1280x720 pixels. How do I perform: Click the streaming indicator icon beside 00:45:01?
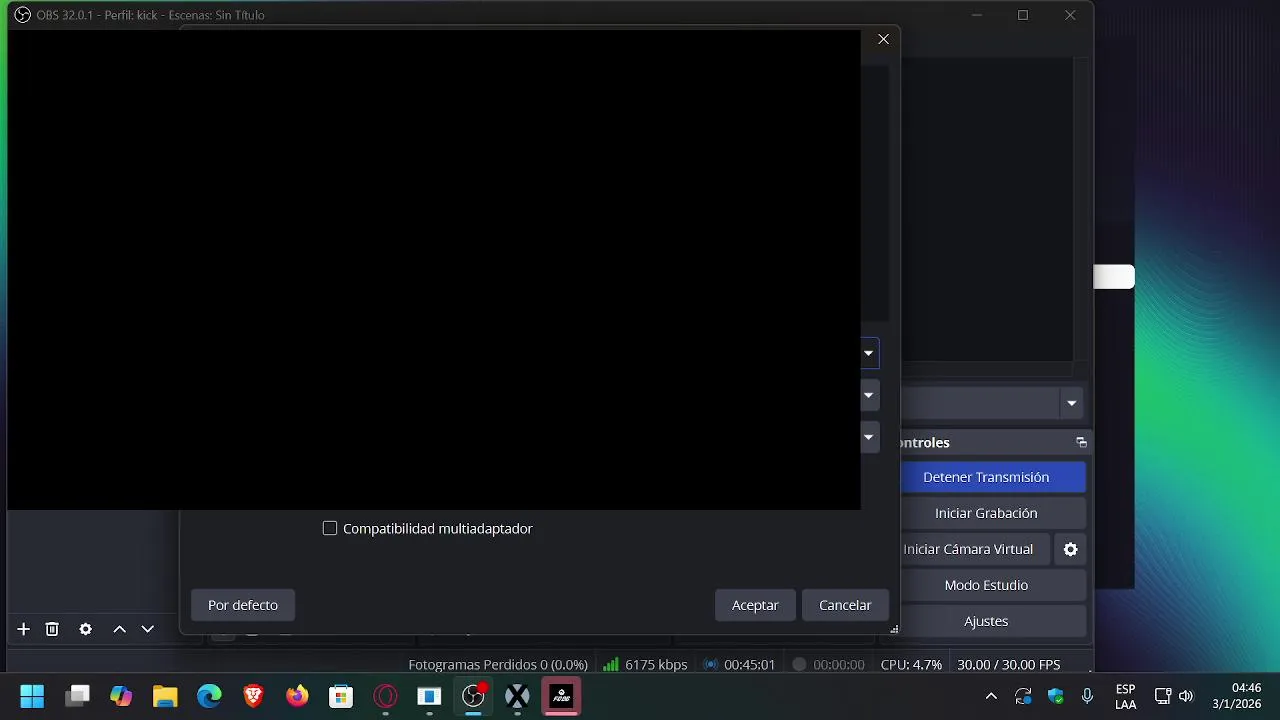tap(710, 664)
